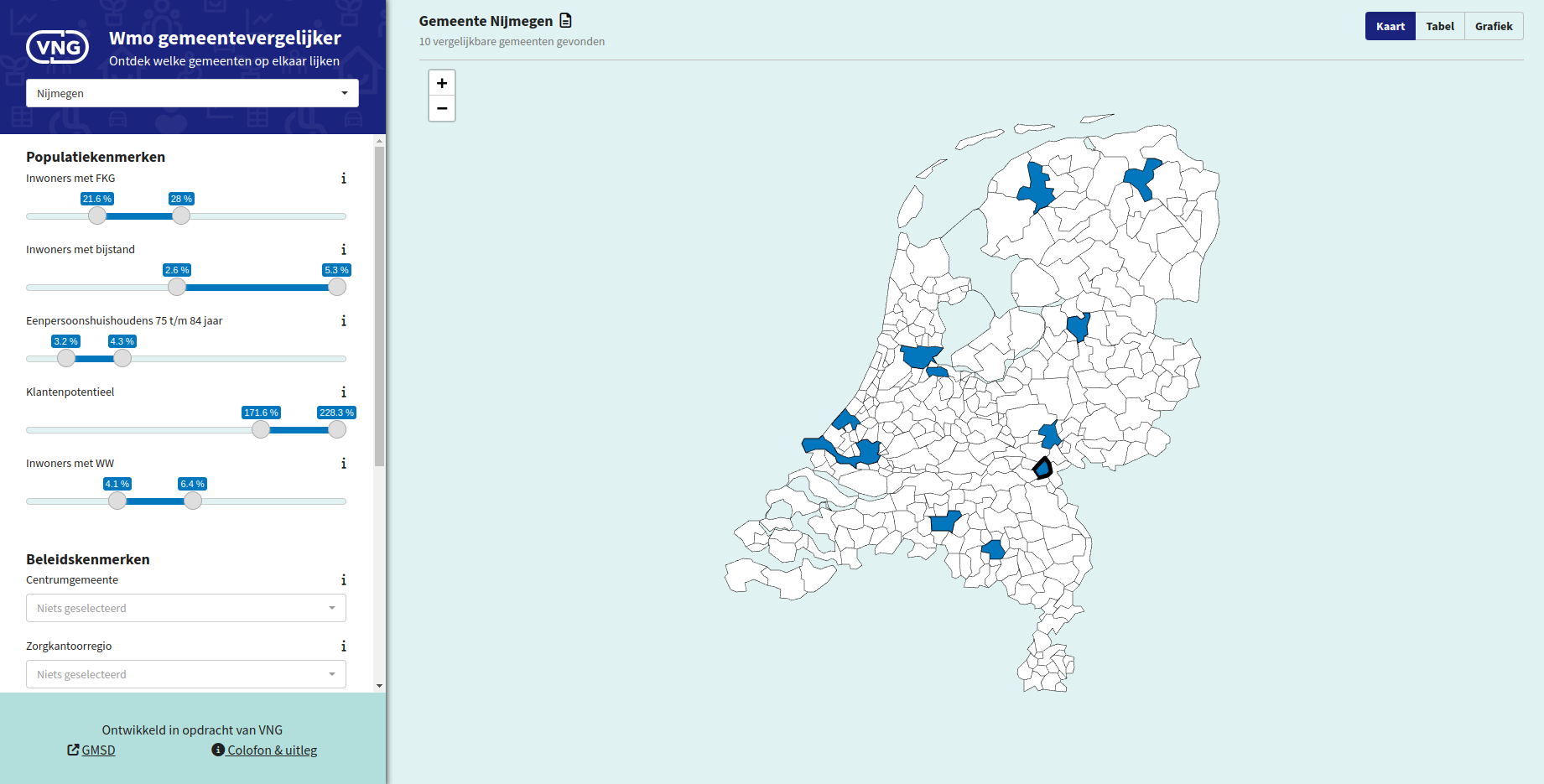Viewport: 1544px width, 784px height.
Task: Expand the Centrumgemeente dropdown
Action: (186, 608)
